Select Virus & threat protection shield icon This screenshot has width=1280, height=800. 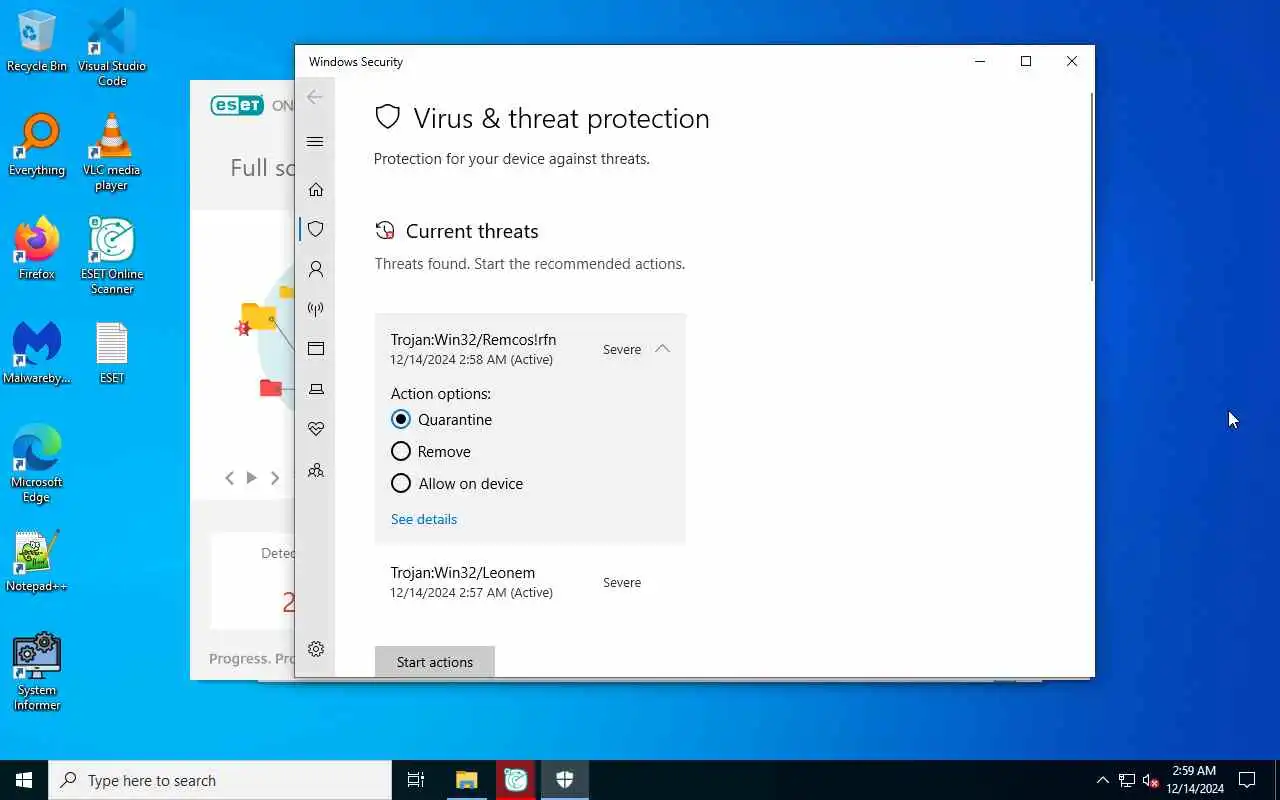[x=316, y=229]
